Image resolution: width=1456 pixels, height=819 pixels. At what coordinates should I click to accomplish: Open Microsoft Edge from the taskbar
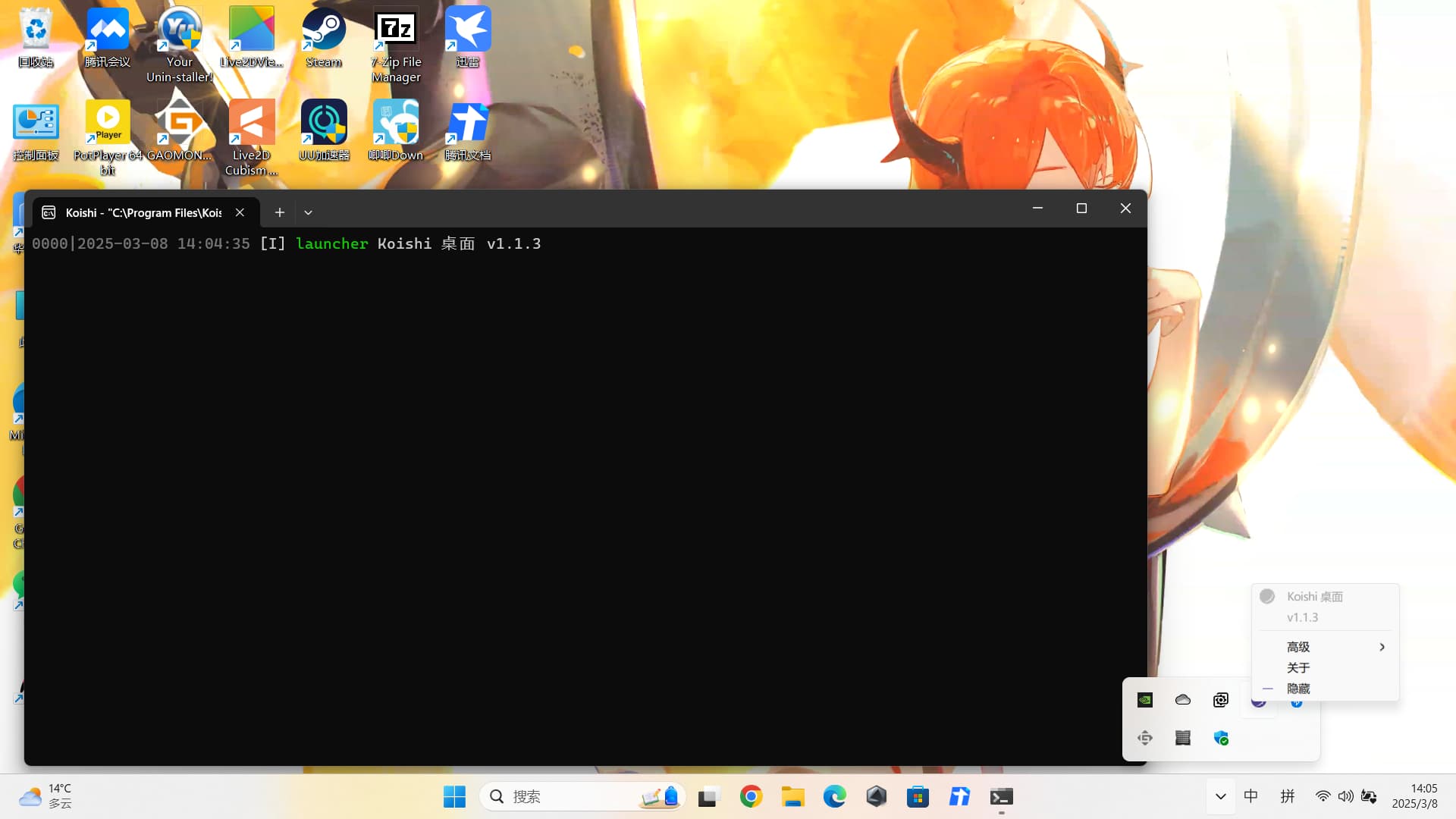(x=834, y=796)
